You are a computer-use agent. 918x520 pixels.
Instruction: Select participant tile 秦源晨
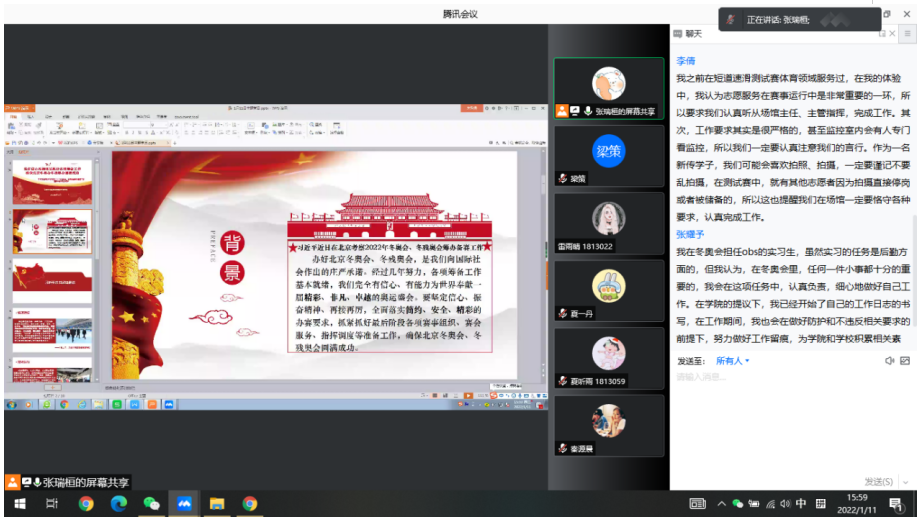pyautogui.click(x=609, y=426)
